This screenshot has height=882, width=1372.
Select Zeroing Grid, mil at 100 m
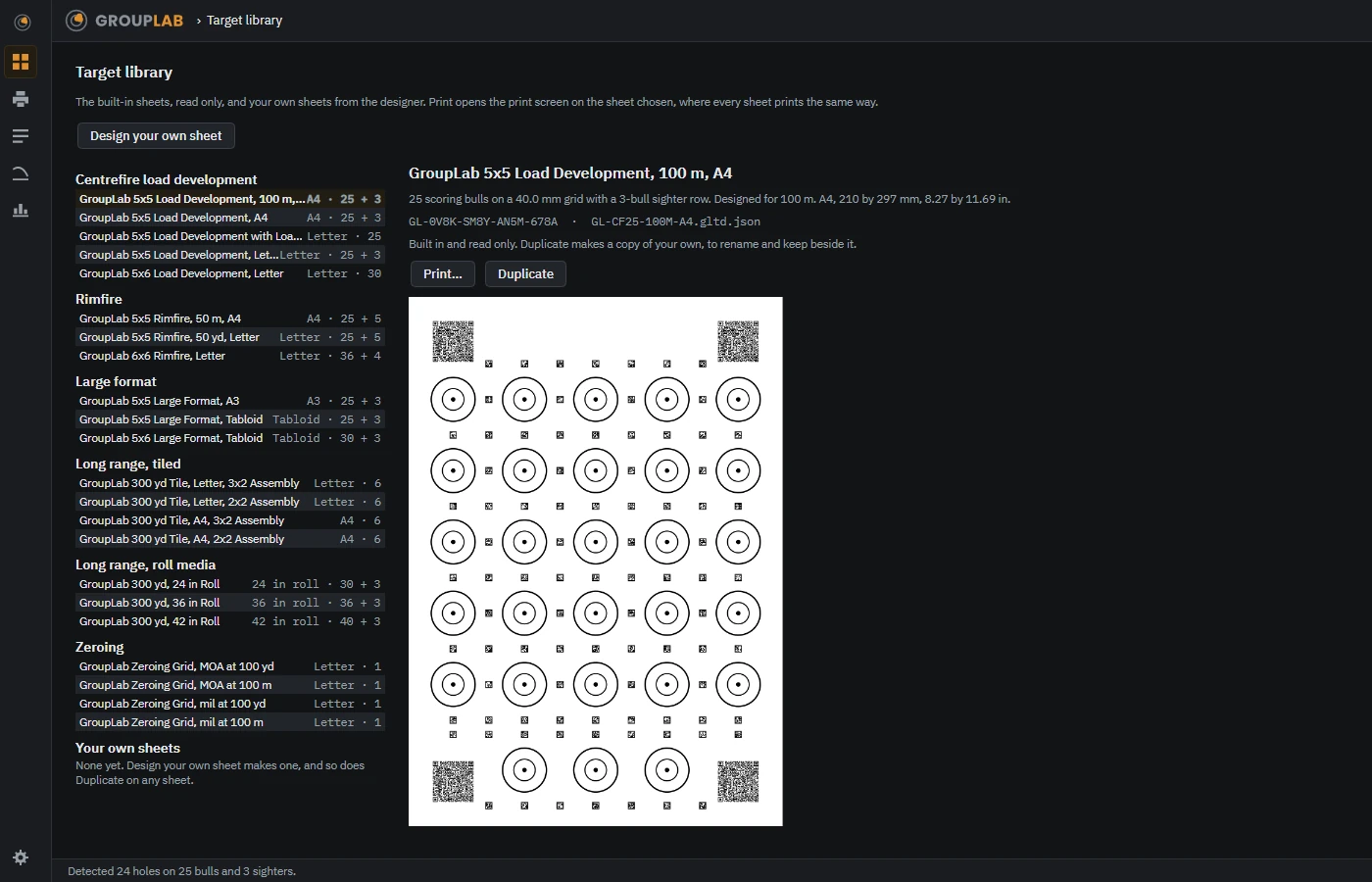(x=230, y=722)
